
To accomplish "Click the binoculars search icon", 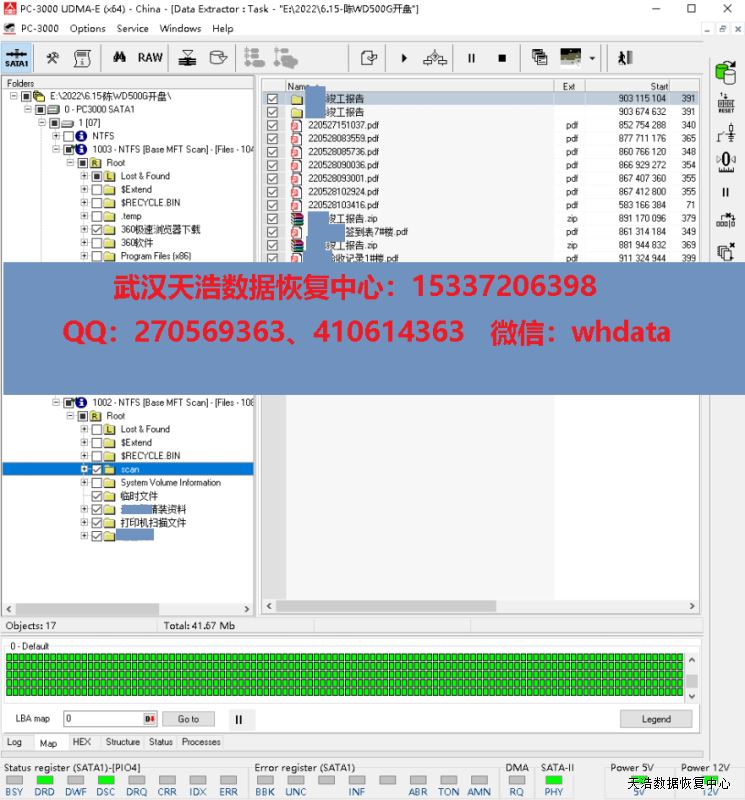I will pos(117,58).
